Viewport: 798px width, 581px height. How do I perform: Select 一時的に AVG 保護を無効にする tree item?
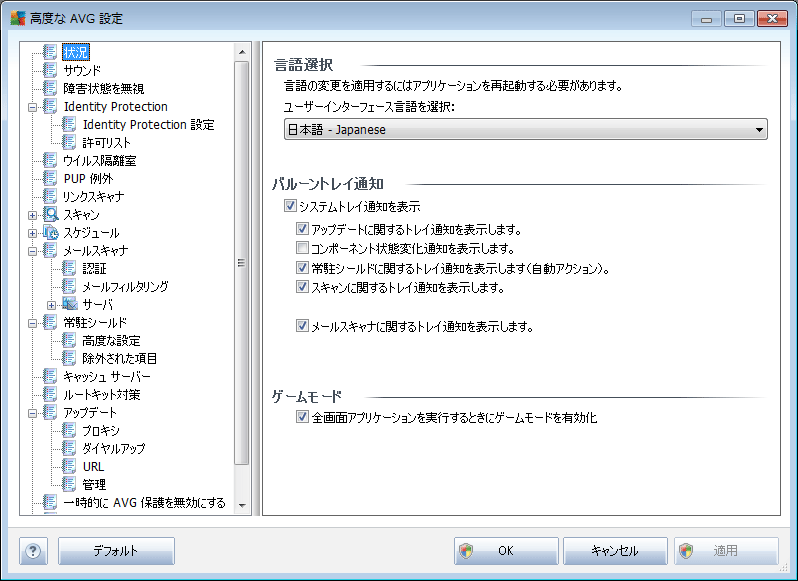tap(145, 503)
